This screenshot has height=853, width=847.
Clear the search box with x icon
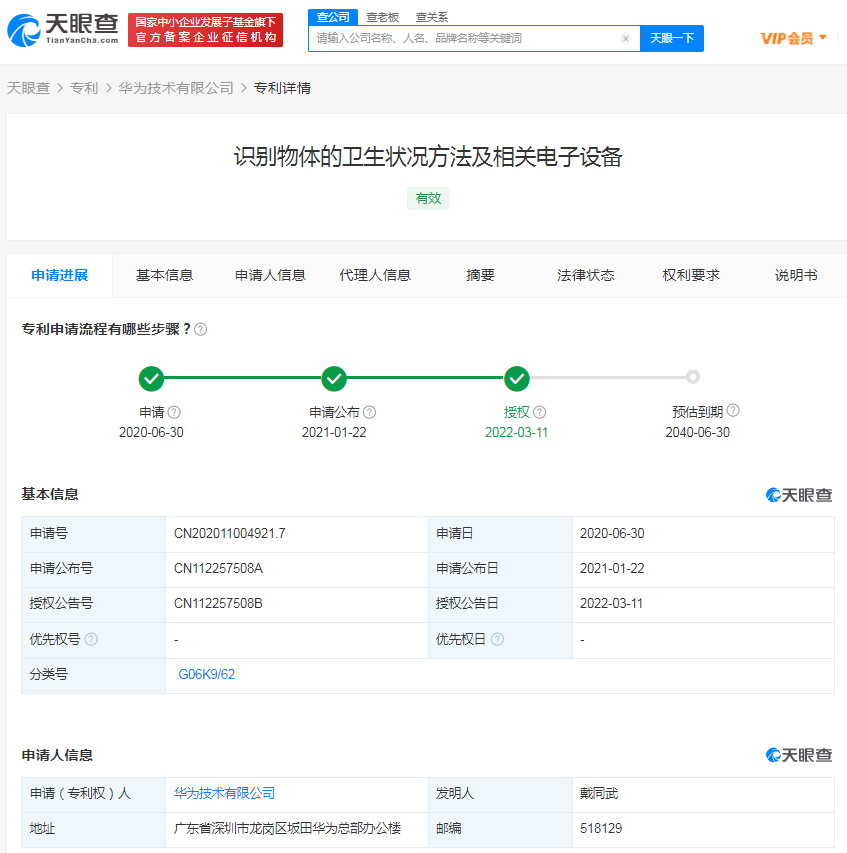coord(626,38)
